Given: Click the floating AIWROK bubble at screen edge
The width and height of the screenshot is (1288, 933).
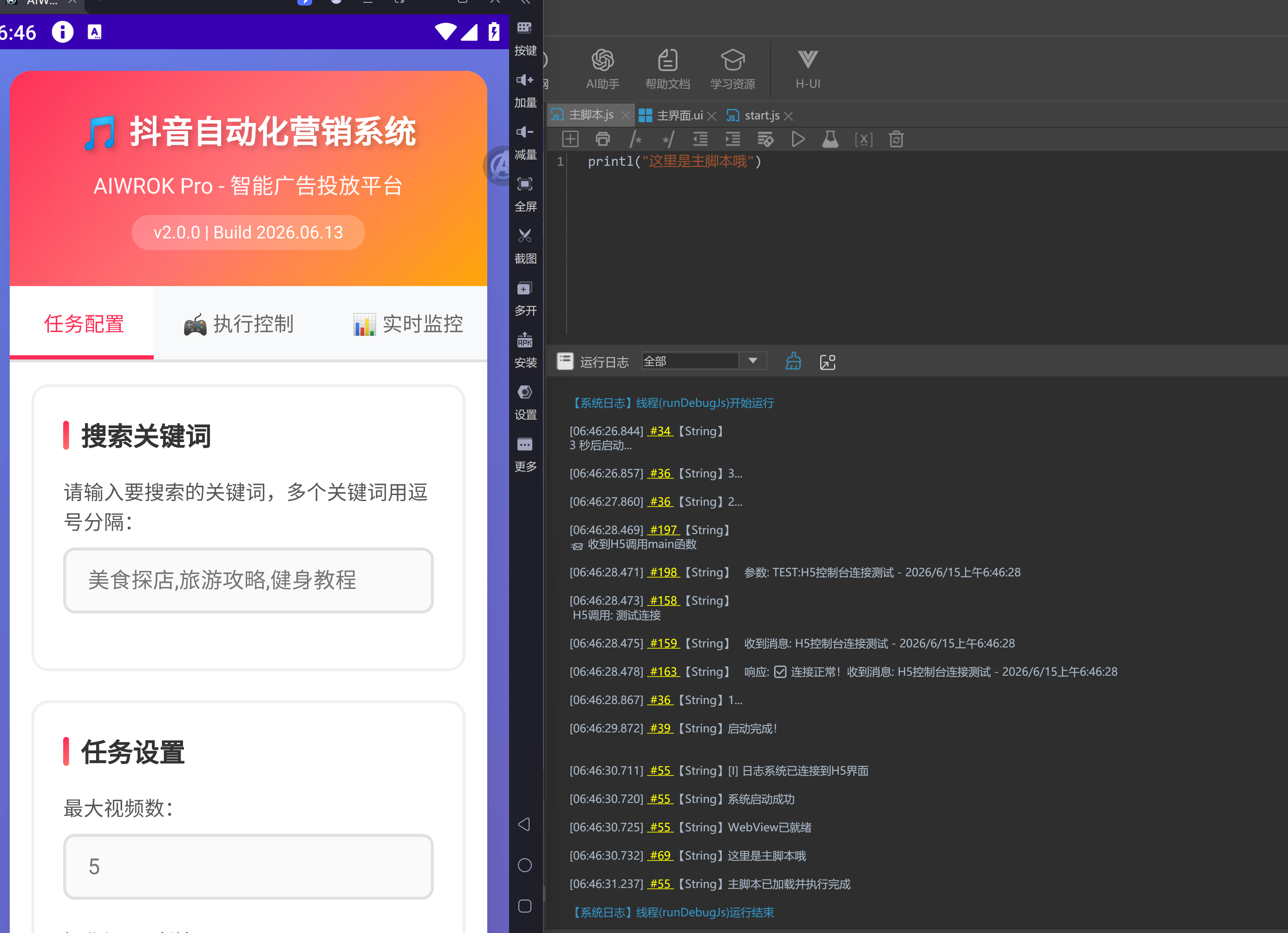Looking at the screenshot, I should coord(497,166).
